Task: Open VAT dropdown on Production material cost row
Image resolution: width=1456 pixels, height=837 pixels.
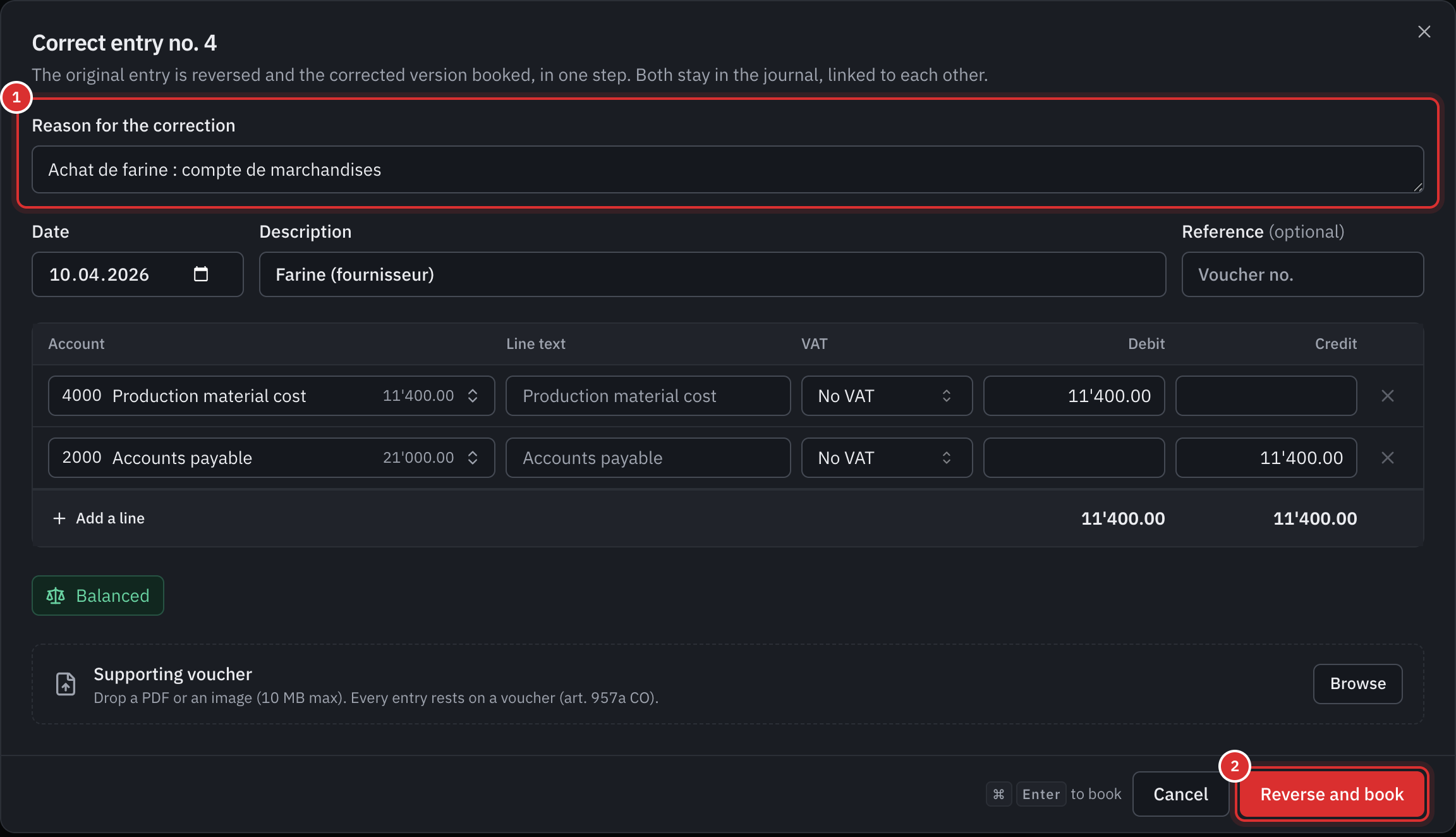Action: (x=887, y=396)
